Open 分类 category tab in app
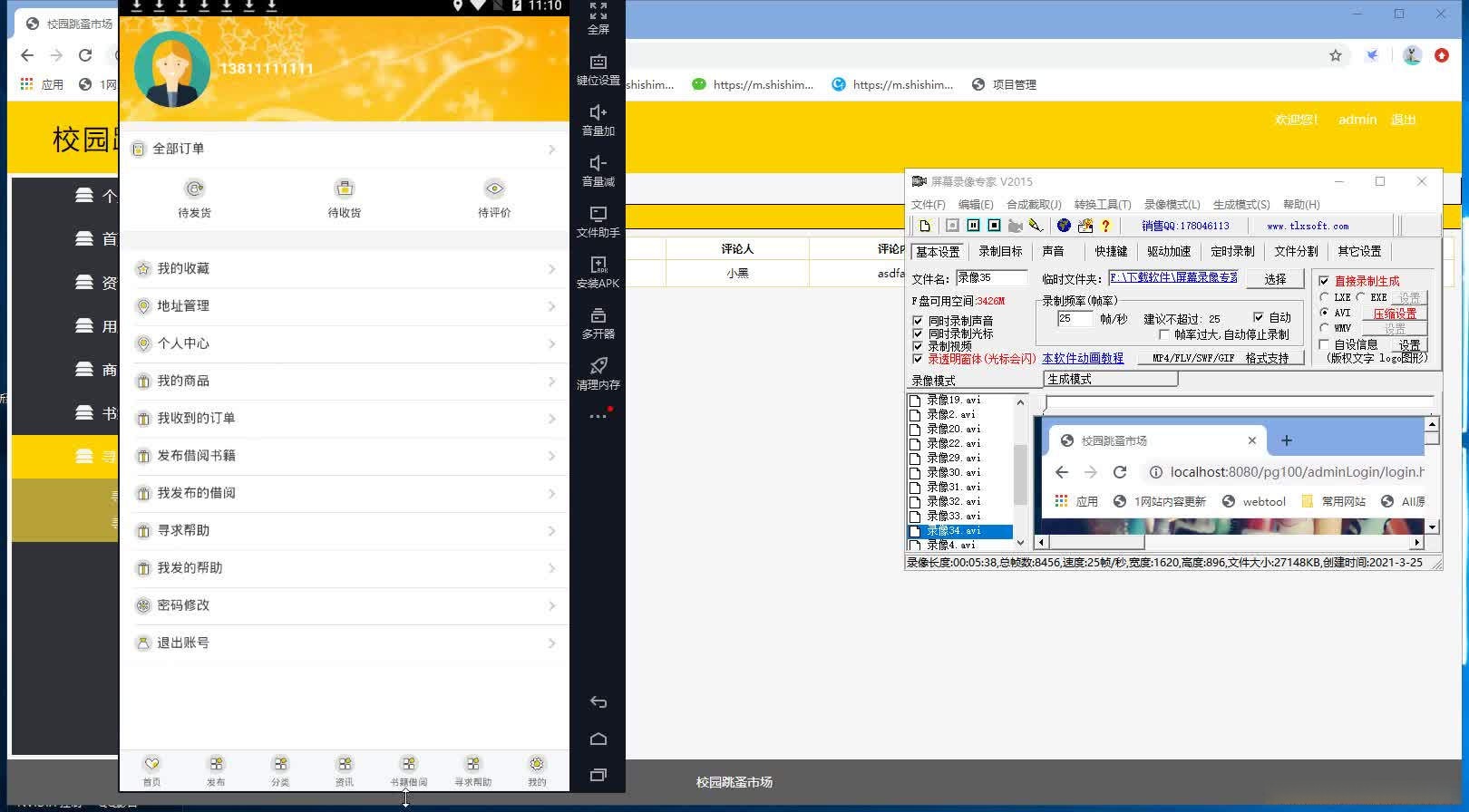The image size is (1469, 812). (280, 771)
